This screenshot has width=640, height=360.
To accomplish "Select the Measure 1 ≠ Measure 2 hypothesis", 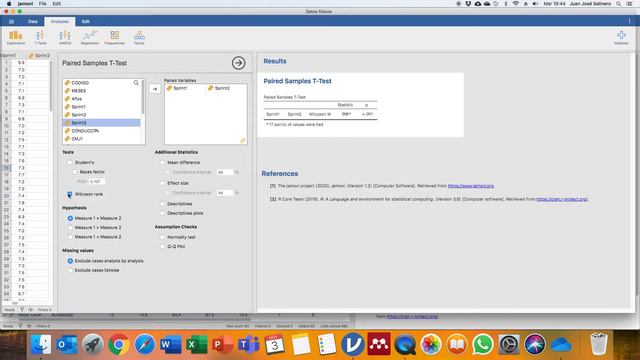I will pyautogui.click(x=70, y=218).
